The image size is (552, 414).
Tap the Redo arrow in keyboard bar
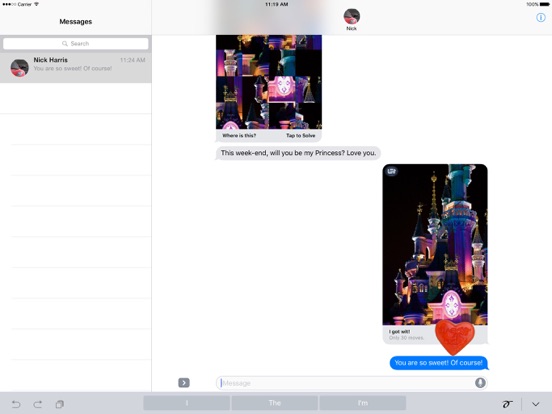pos(38,404)
